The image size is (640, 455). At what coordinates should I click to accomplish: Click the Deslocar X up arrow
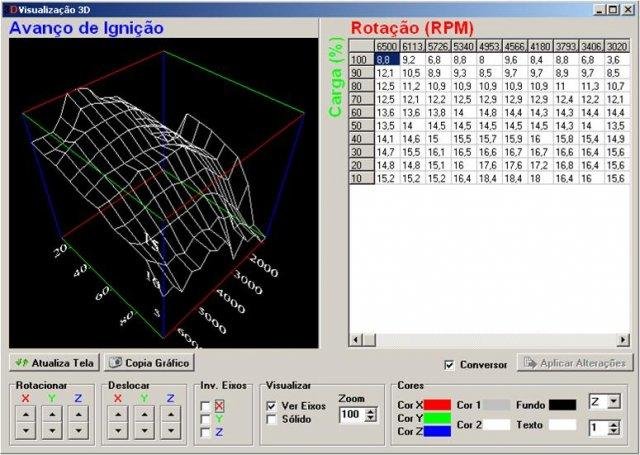(118, 413)
